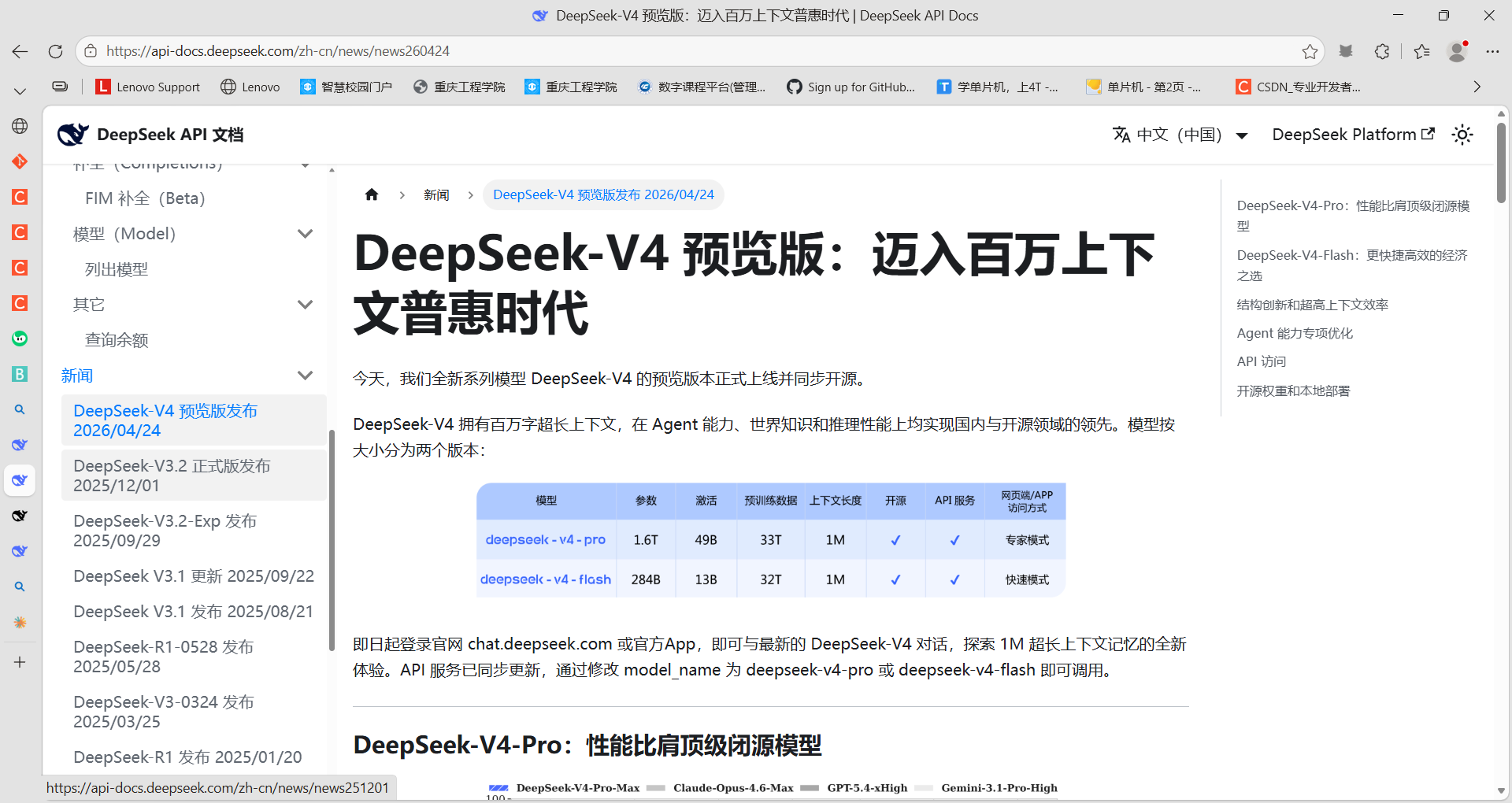This screenshot has height=803, width=1512.
Task: Open the browser settings ellipsis menu
Action: click(x=1492, y=51)
